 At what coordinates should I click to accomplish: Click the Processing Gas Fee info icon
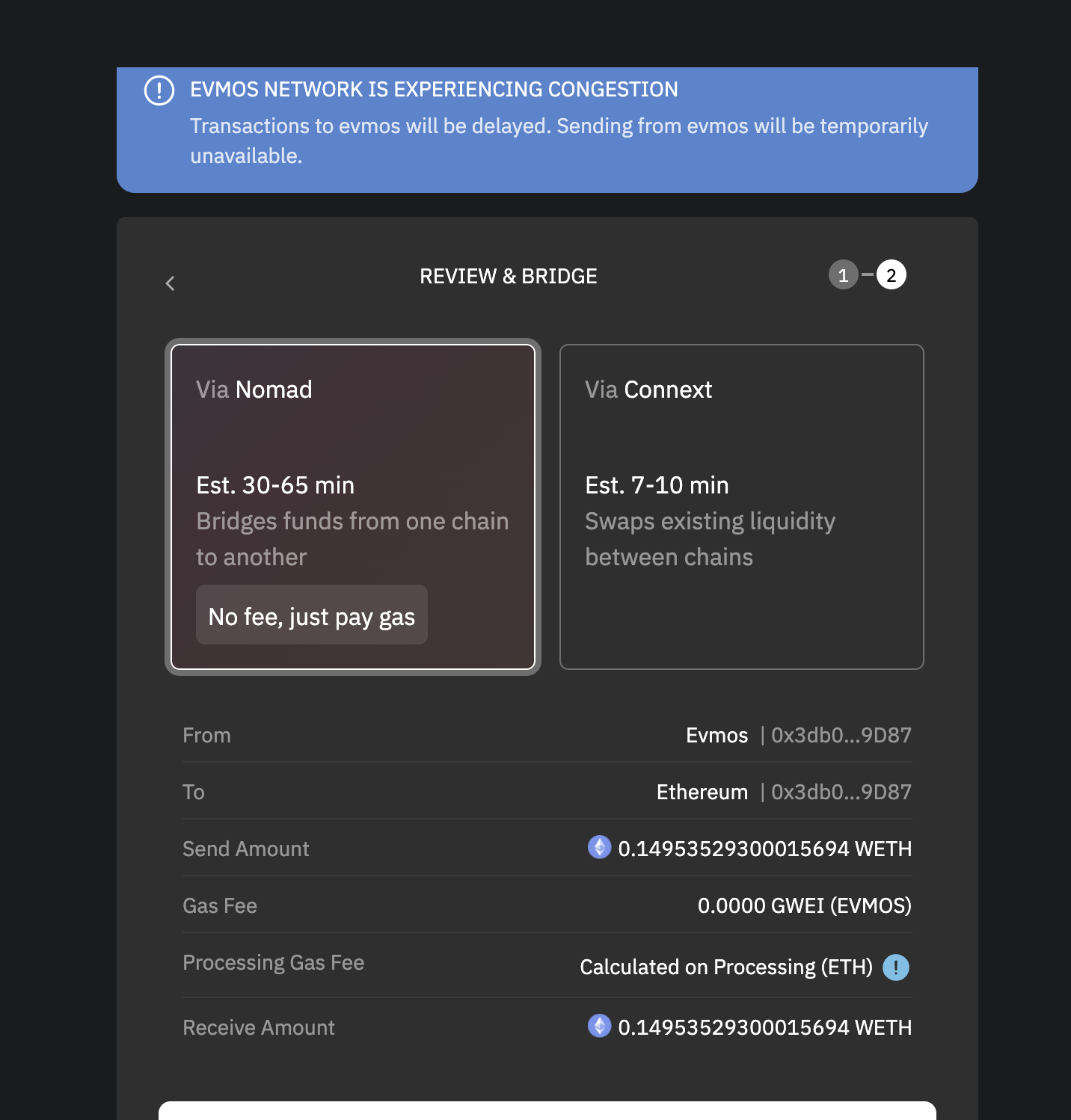[896, 967]
